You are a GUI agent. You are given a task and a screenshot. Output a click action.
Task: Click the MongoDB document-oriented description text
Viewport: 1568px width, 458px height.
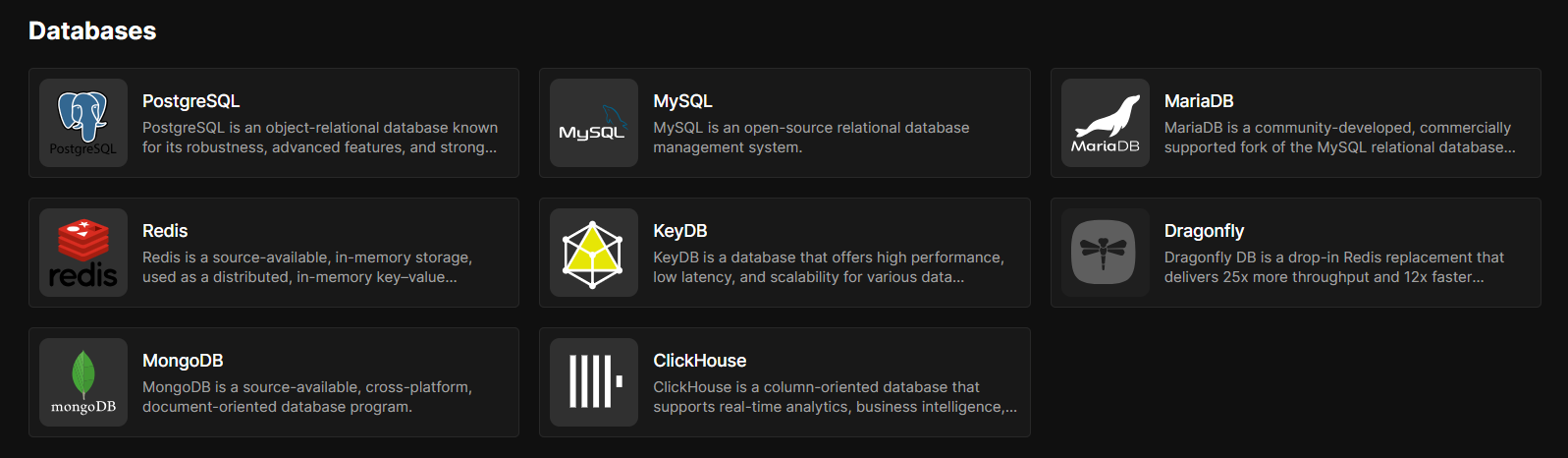307,397
